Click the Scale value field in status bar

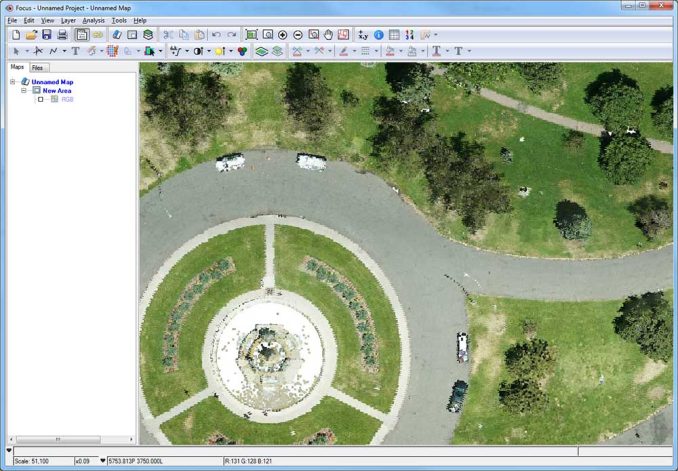click(x=43, y=461)
